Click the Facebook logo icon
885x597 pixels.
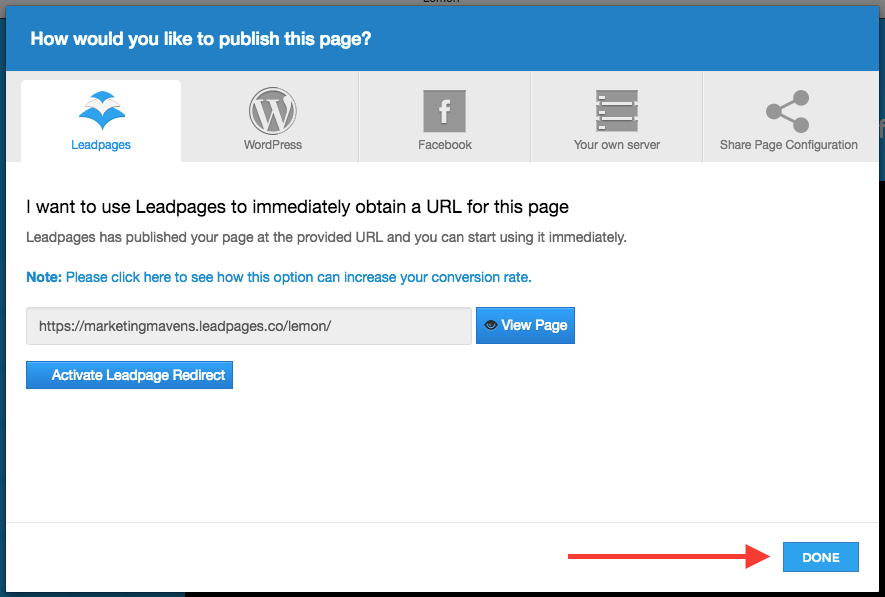(x=445, y=111)
